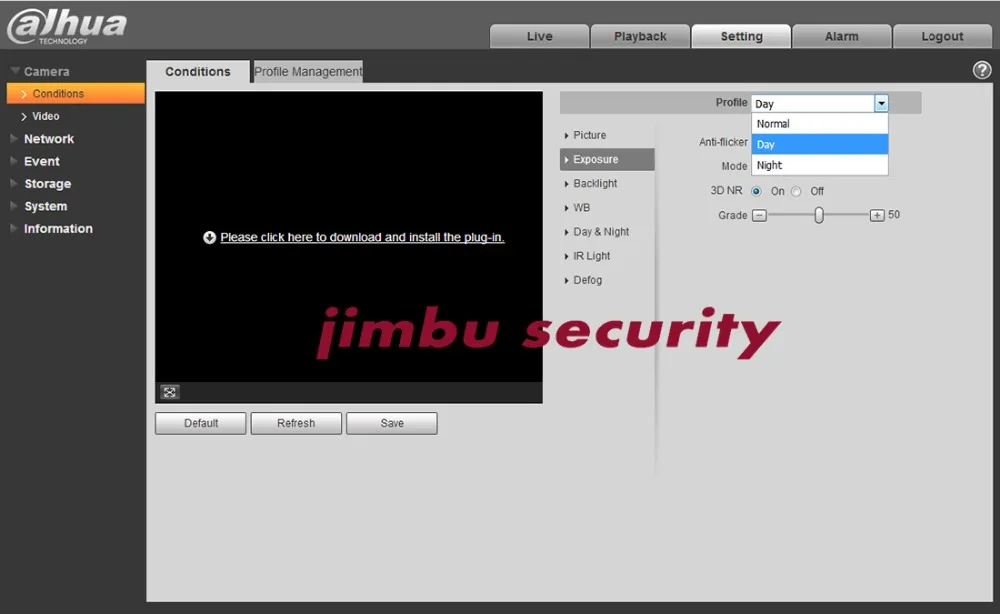Click the Save button

point(392,423)
